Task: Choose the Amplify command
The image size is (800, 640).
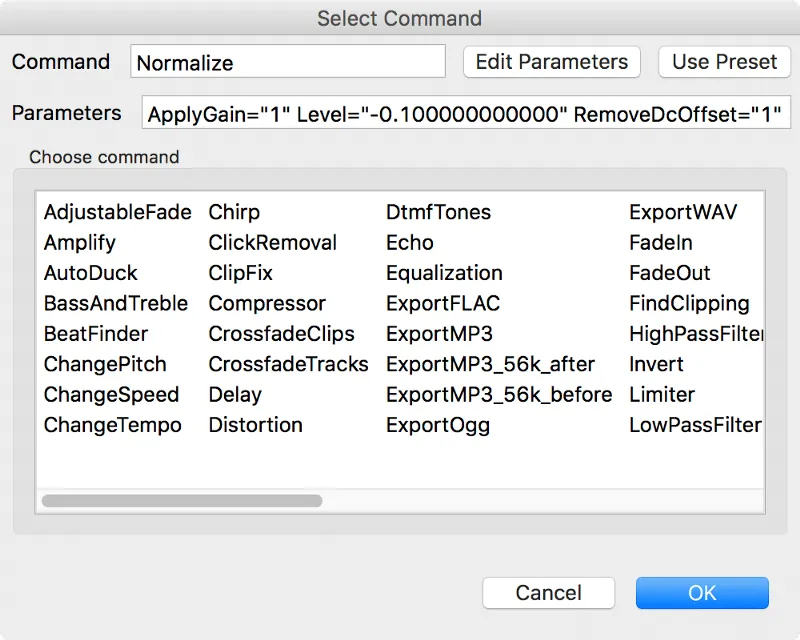Action: pos(79,242)
